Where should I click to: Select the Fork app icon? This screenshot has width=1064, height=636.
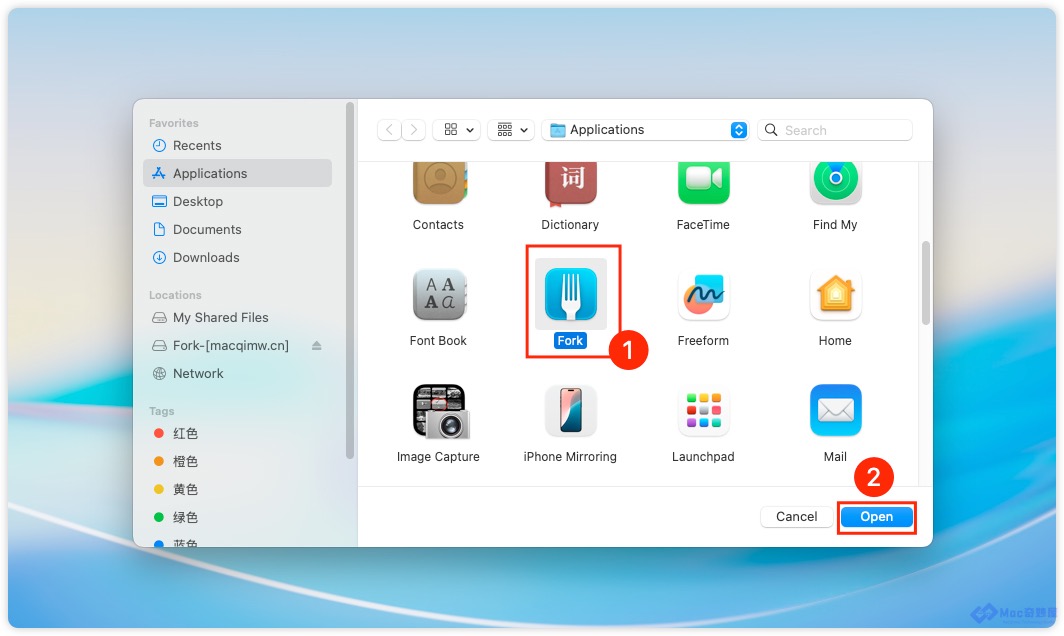[570, 294]
